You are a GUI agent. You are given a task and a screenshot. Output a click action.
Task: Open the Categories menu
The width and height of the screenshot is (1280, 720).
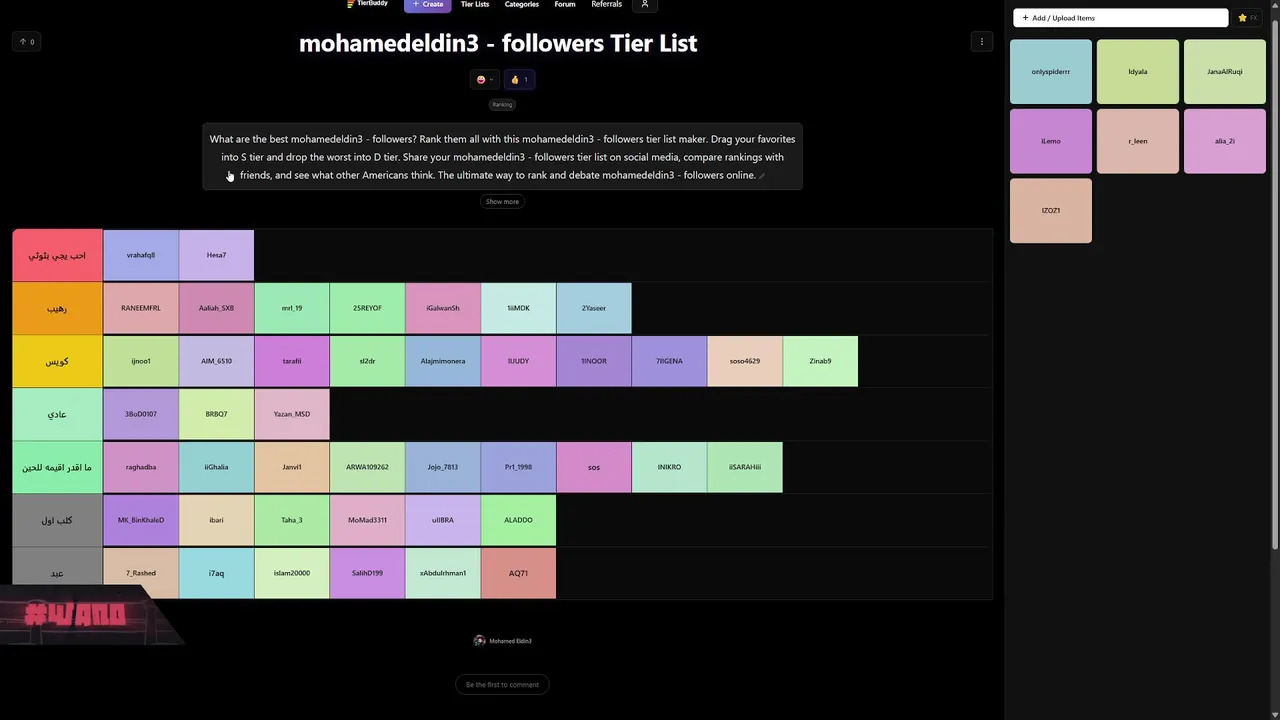[522, 5]
